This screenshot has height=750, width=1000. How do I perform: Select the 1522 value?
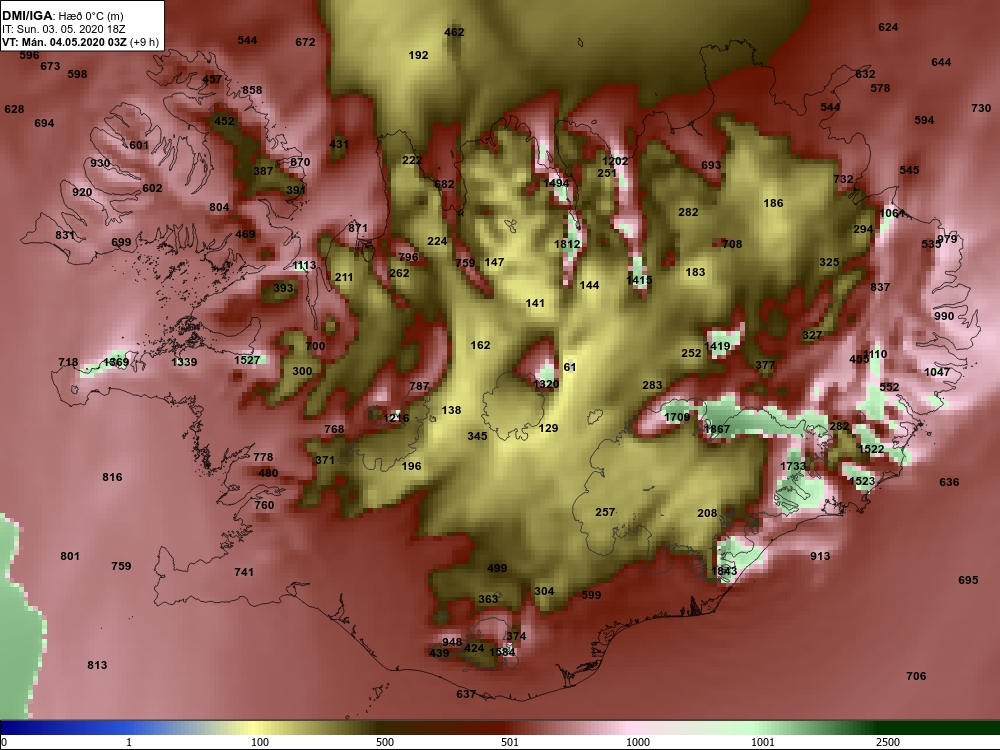(871, 449)
